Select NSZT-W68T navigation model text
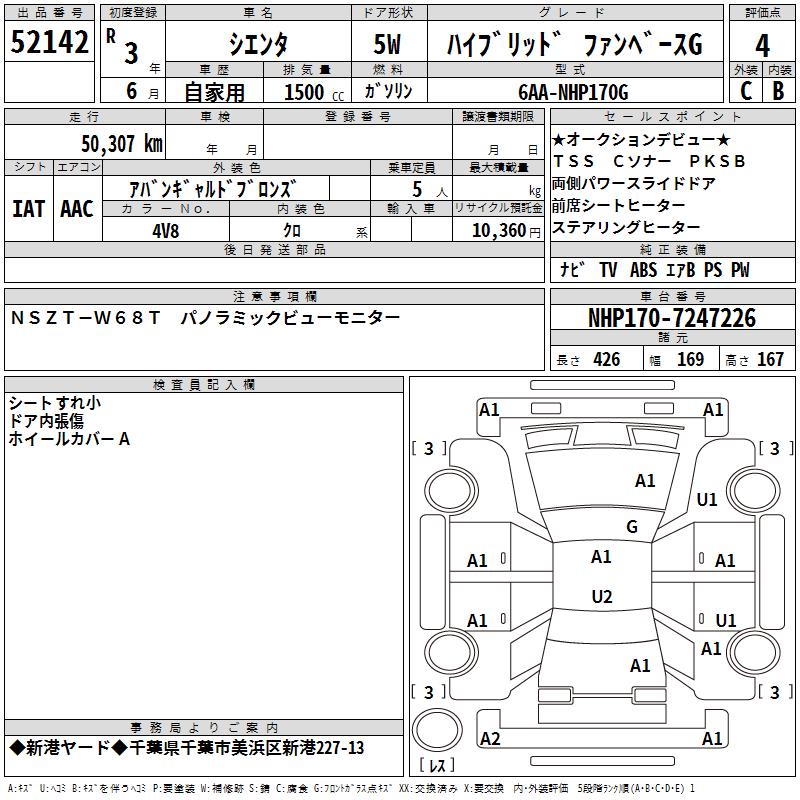This screenshot has width=800, height=800. pos(85,318)
